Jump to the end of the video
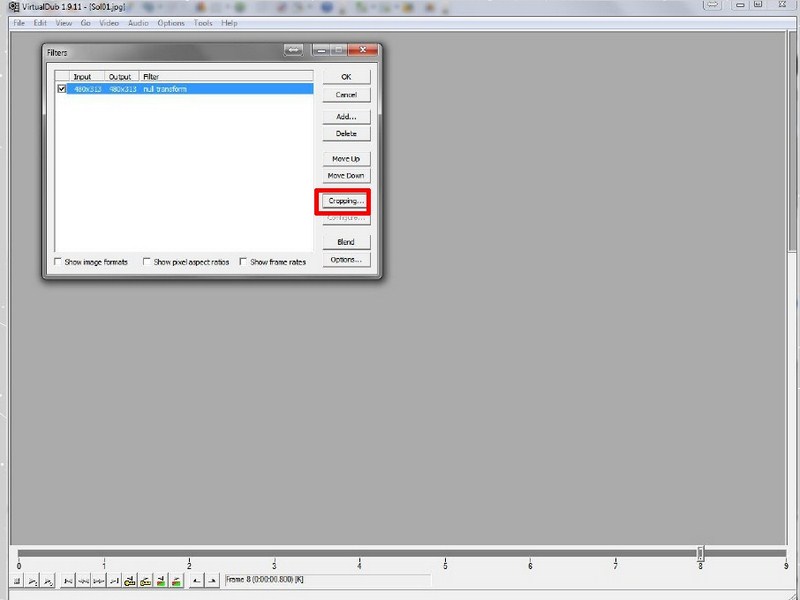This screenshot has width=800, height=600. pos(115,580)
